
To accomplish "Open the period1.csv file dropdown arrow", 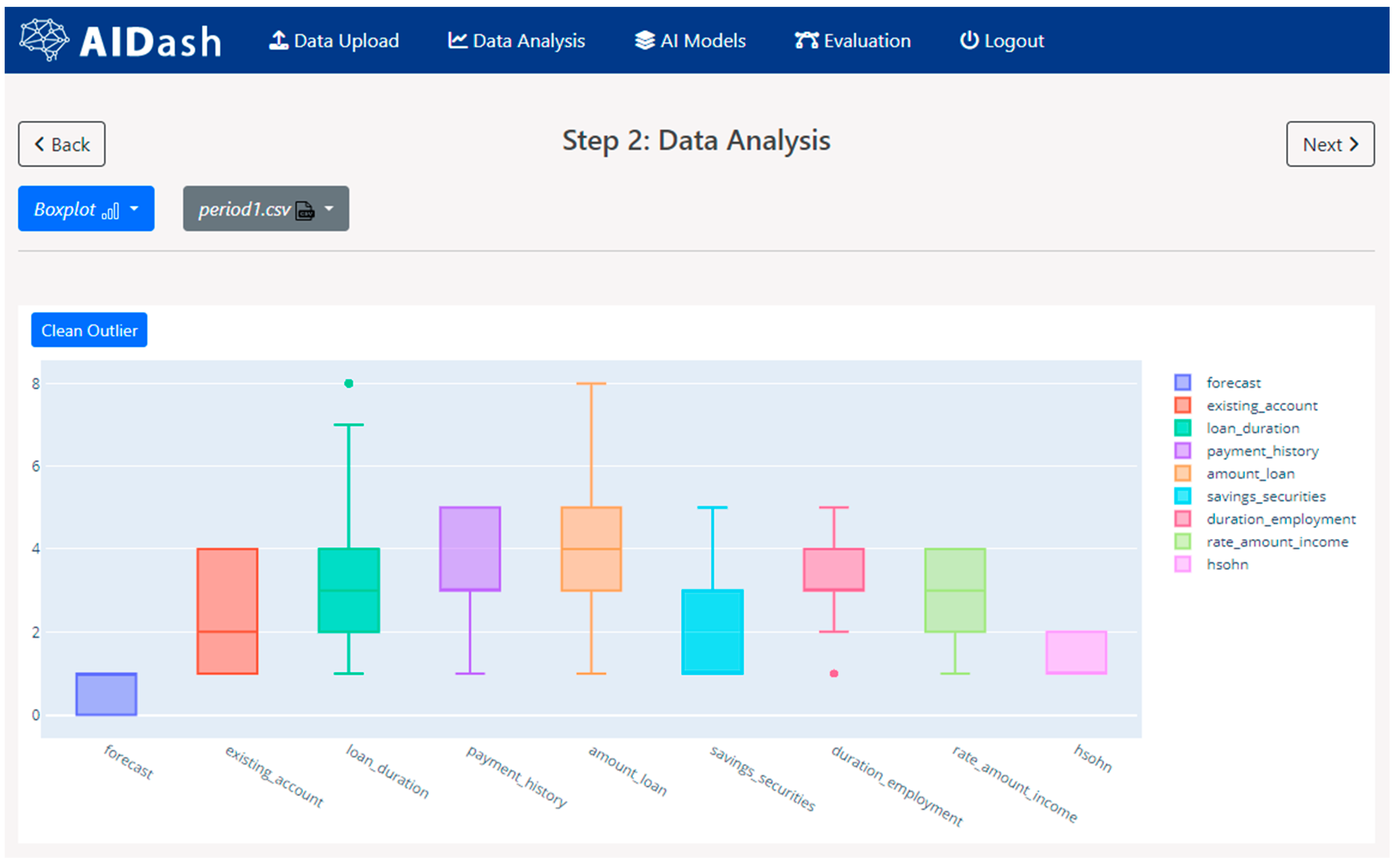I will pyautogui.click(x=329, y=209).
